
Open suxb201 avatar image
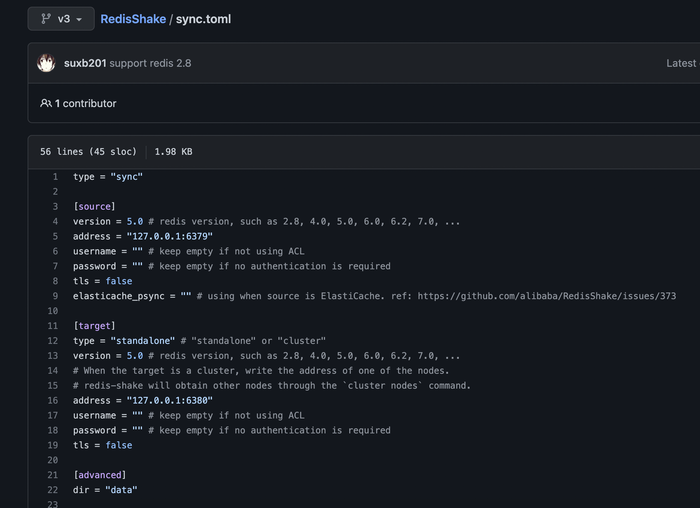pyautogui.click(x=46, y=63)
